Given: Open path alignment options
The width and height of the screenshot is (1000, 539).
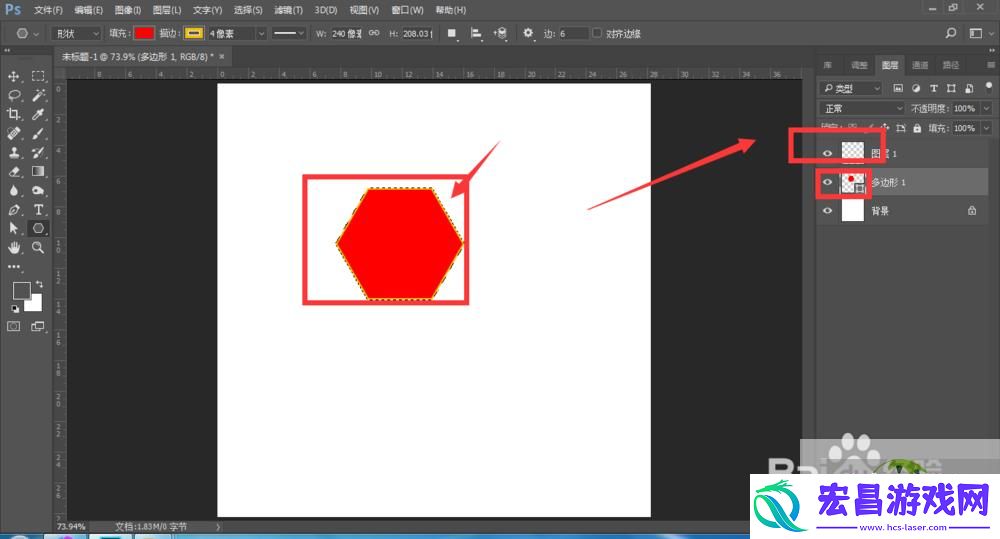Looking at the screenshot, I should (476, 33).
